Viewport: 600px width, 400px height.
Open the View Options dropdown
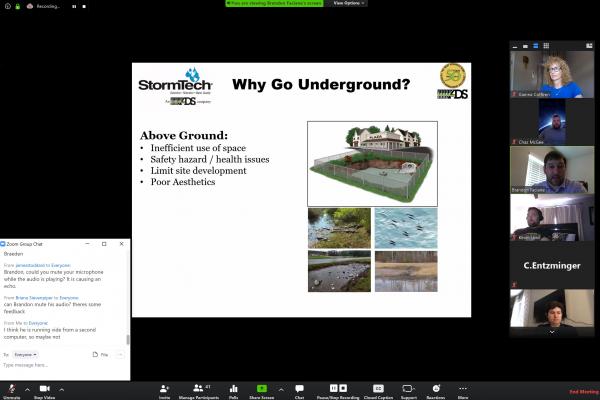(348, 3)
